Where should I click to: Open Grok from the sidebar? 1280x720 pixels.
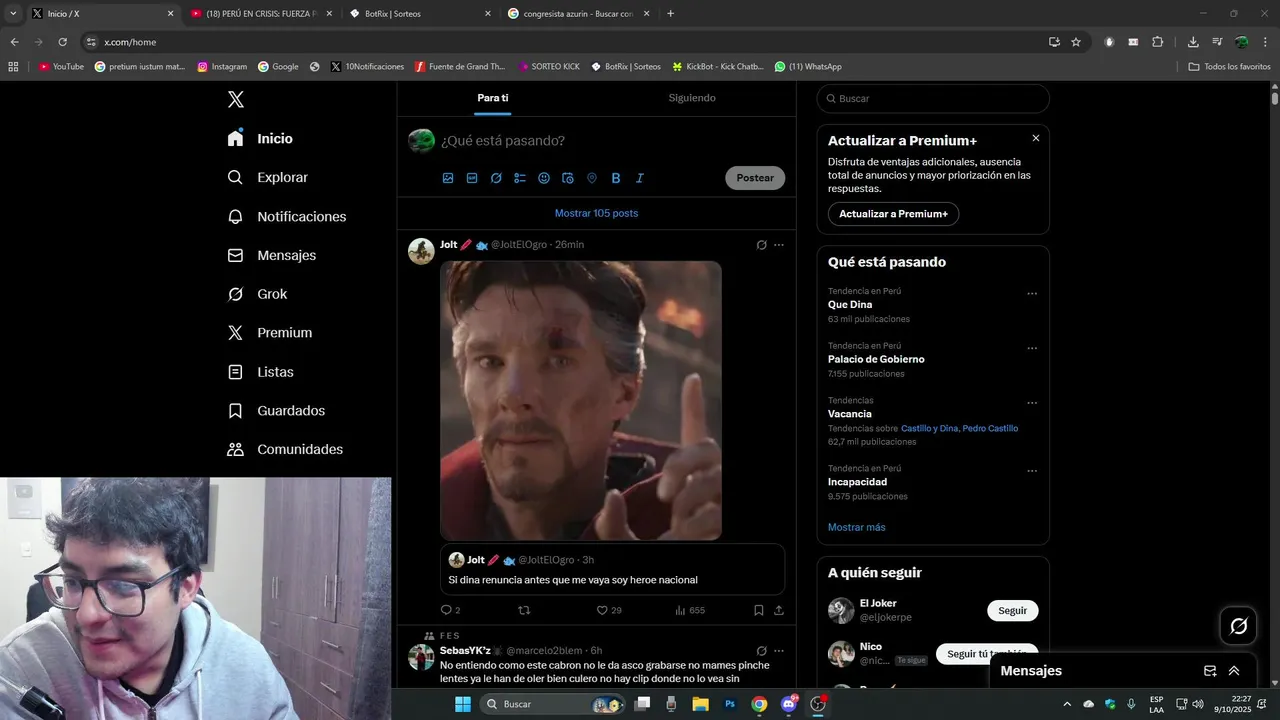pos(257,294)
